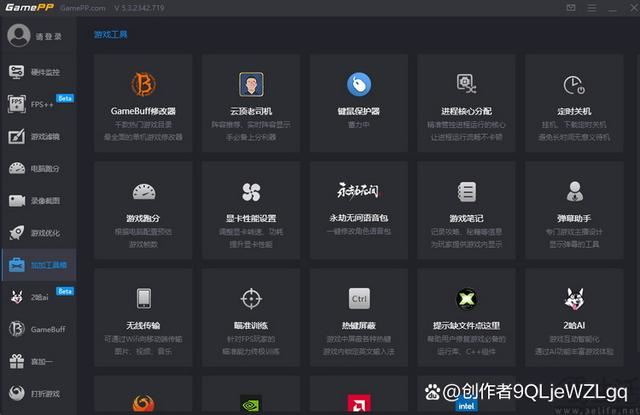Open 游戏跑分 speedometer tool
Viewport: 640px width, 415px height.
pos(144,191)
